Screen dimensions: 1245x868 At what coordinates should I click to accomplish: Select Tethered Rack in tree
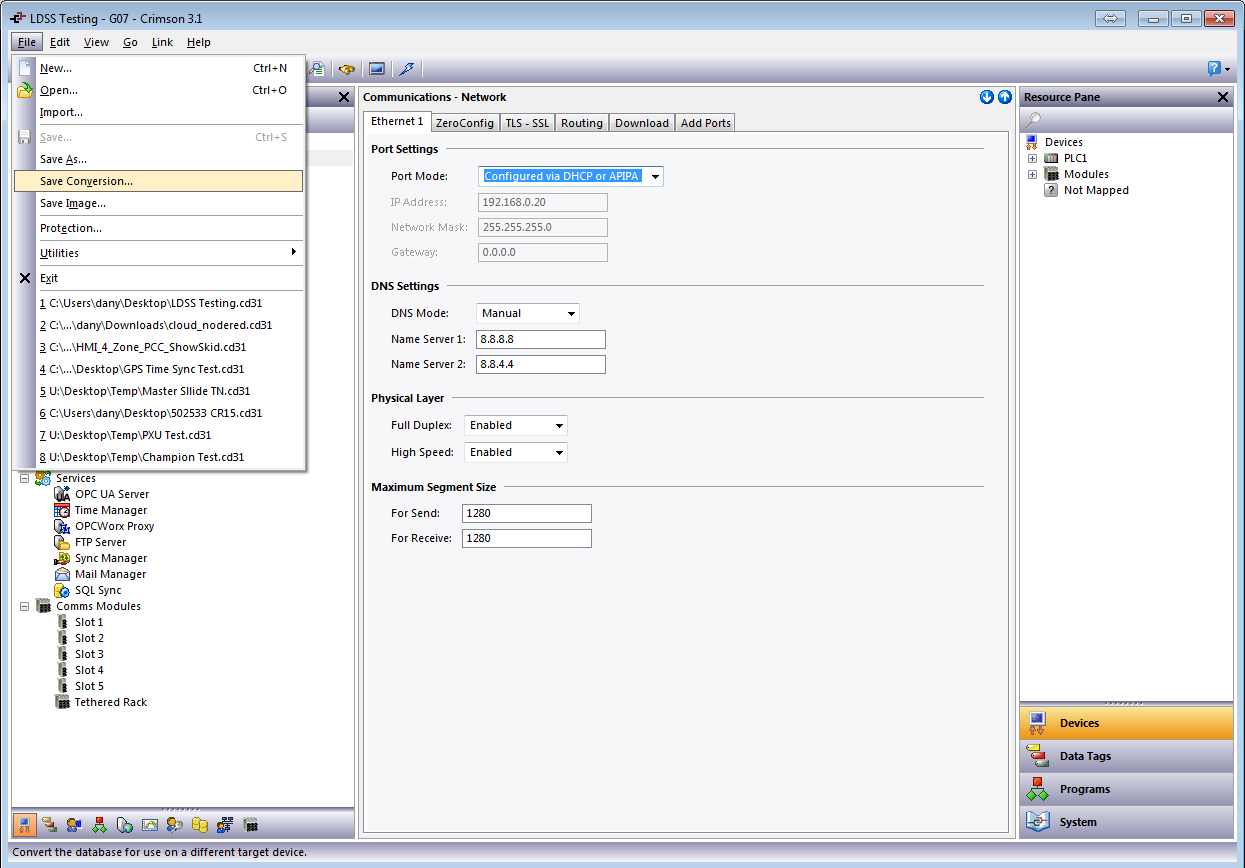(110, 702)
